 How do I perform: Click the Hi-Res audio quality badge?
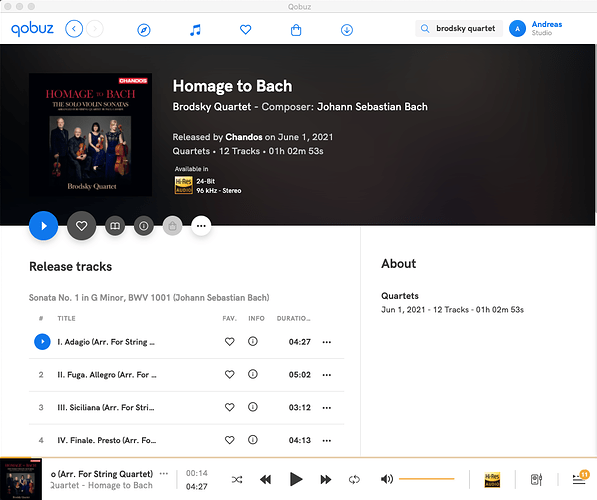point(492,479)
